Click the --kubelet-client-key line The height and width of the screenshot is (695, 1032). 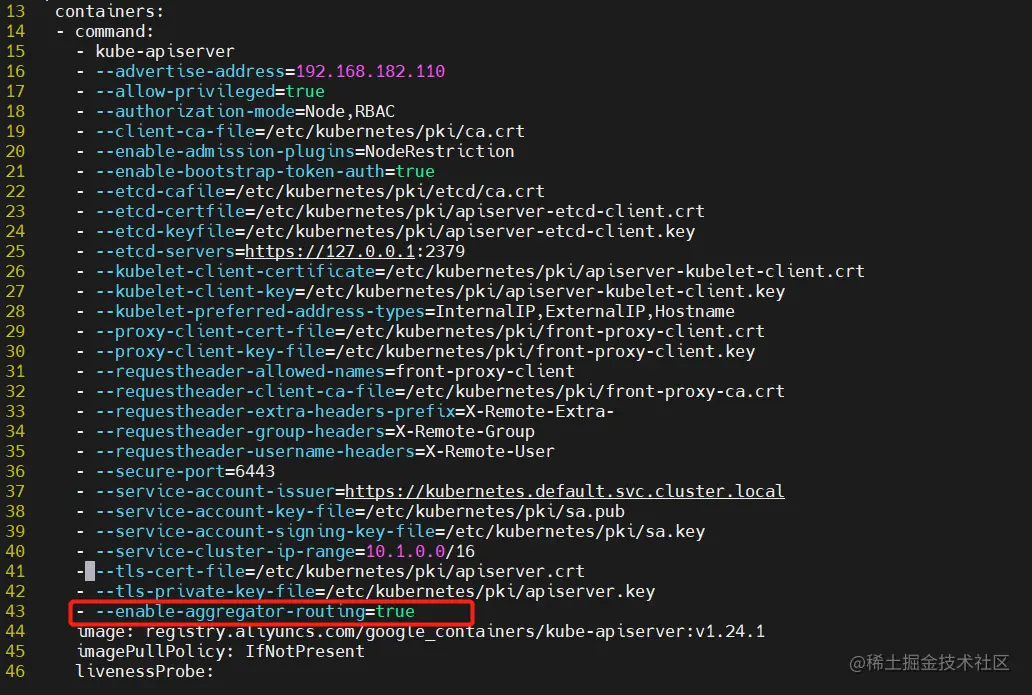430,291
